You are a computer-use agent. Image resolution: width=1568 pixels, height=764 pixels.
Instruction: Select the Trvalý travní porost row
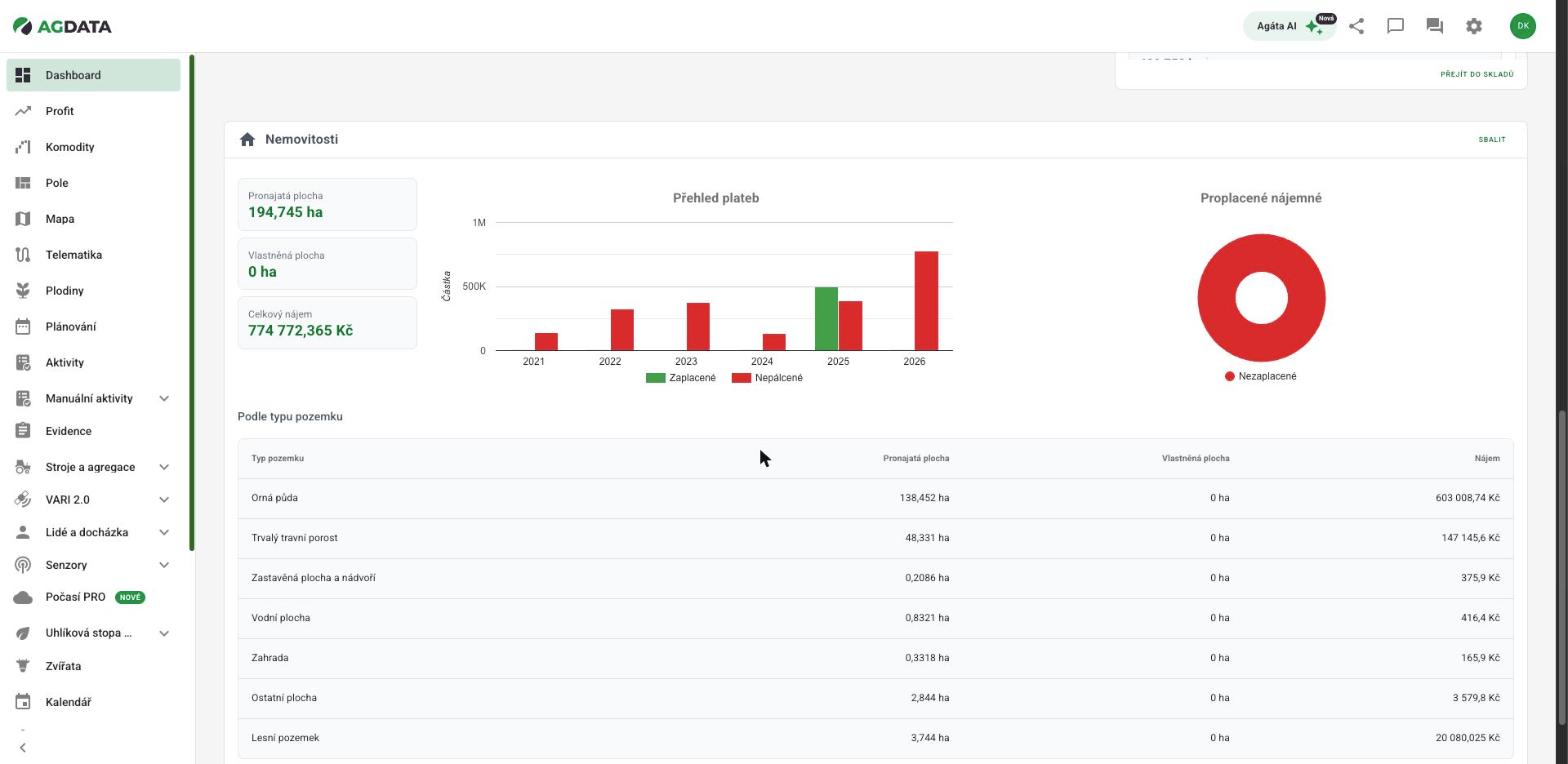[875, 538]
